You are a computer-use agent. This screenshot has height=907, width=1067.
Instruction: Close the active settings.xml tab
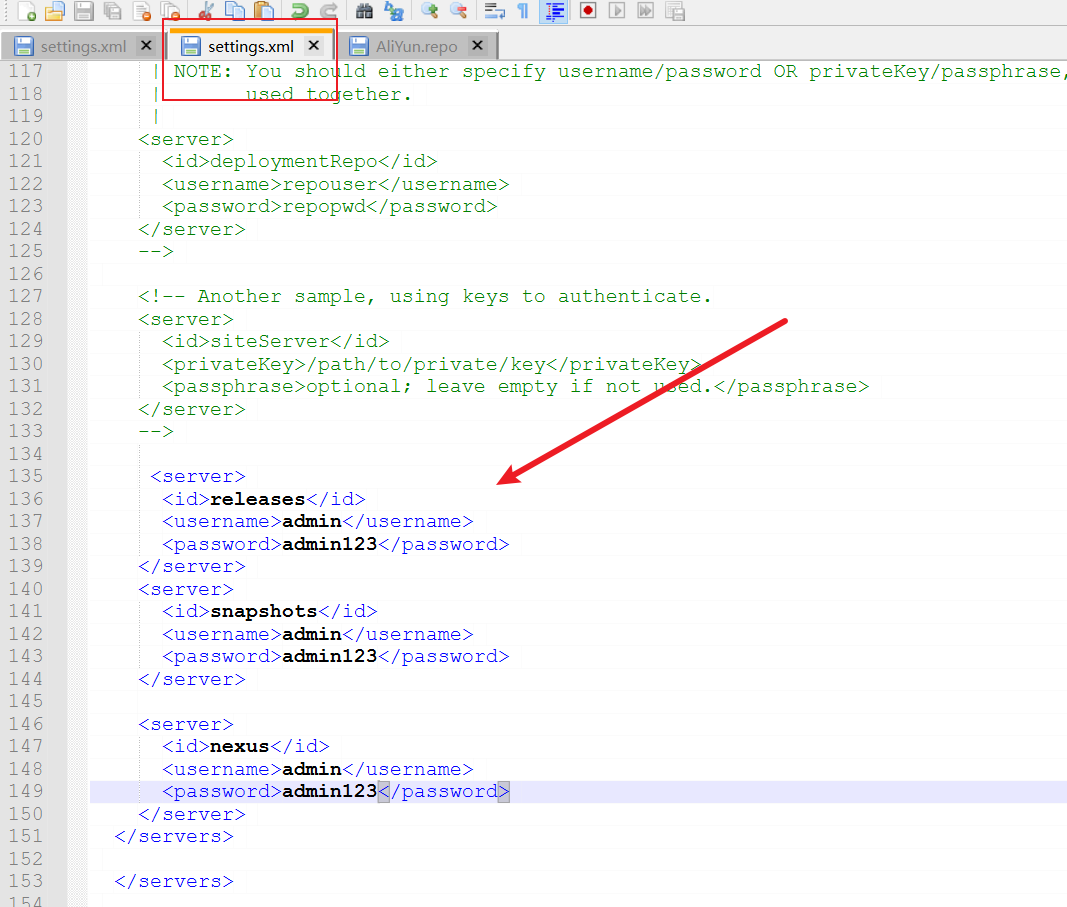[x=313, y=46]
